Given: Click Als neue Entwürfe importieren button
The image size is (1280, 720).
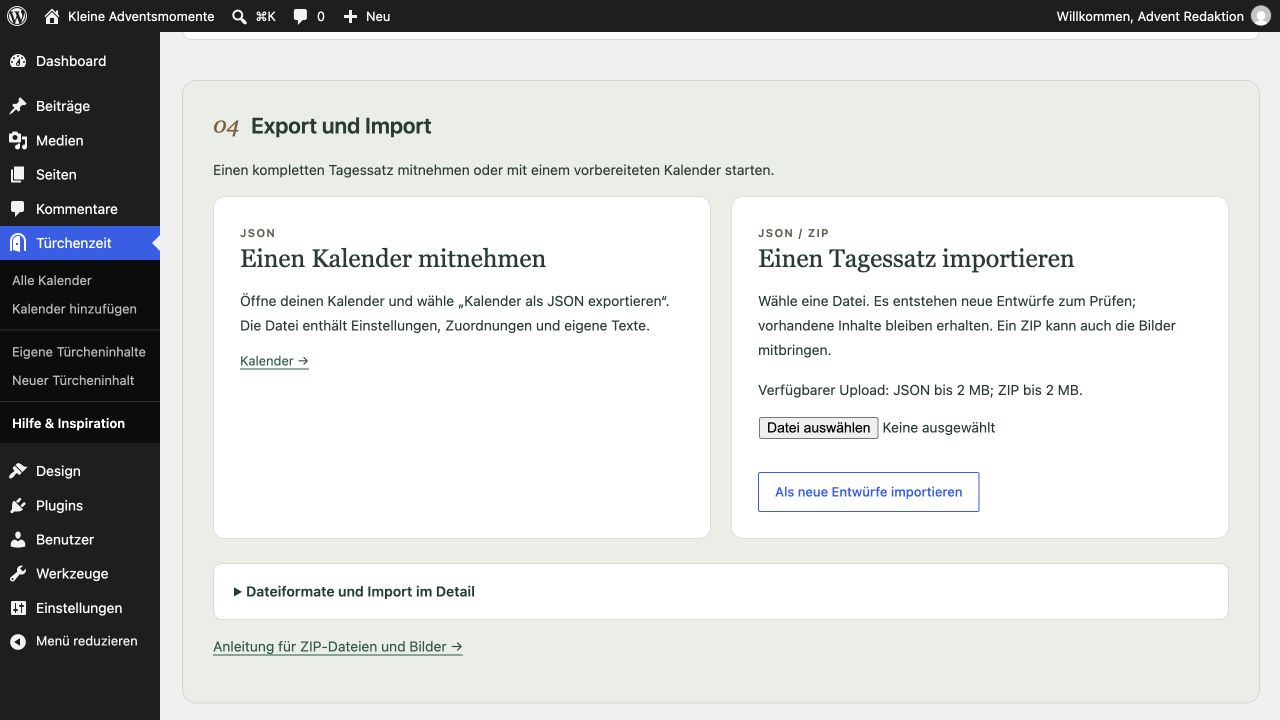Looking at the screenshot, I should 868,492.
